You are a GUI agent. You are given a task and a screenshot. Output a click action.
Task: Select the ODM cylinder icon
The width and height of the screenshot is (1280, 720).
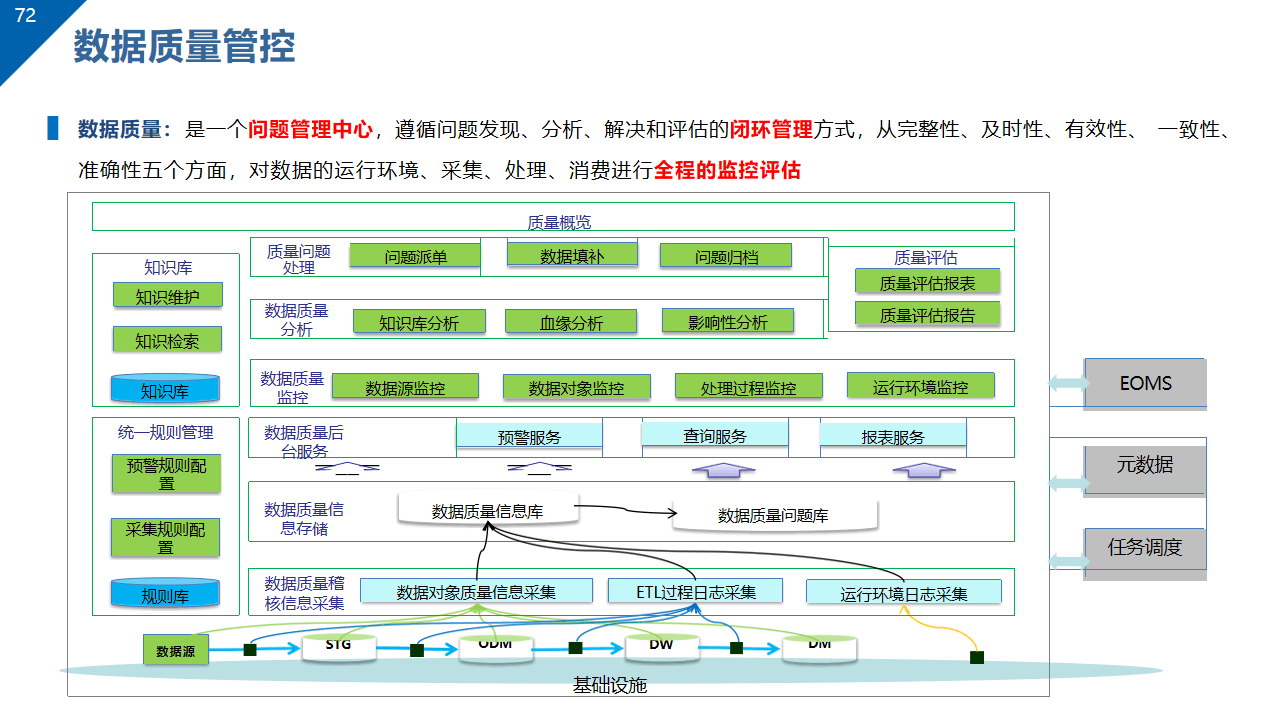click(x=495, y=647)
